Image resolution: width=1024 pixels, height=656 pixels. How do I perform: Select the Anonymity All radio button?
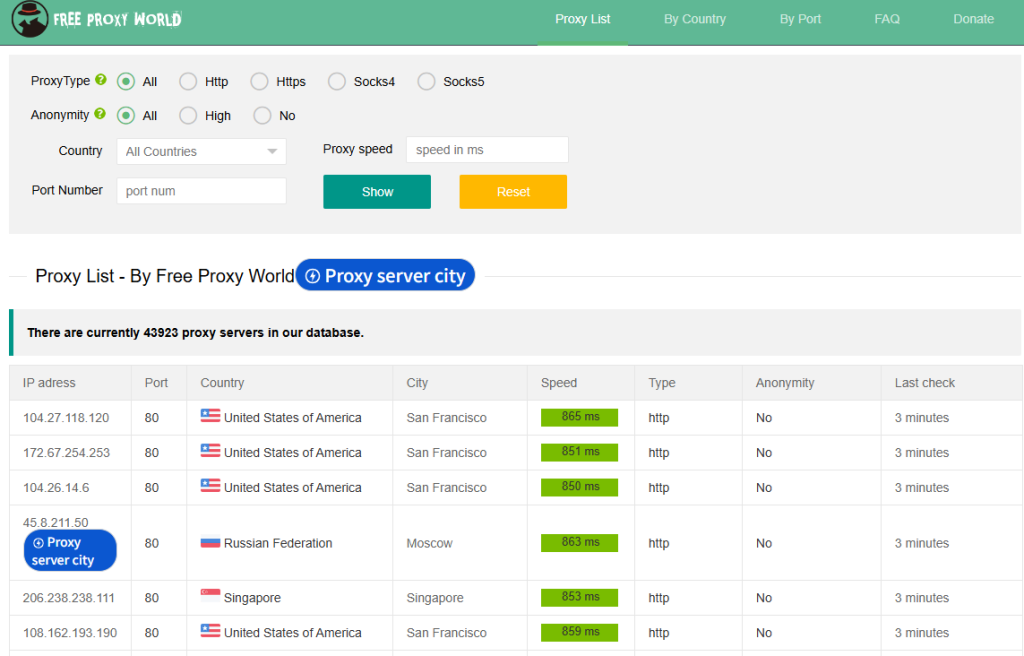coord(126,116)
